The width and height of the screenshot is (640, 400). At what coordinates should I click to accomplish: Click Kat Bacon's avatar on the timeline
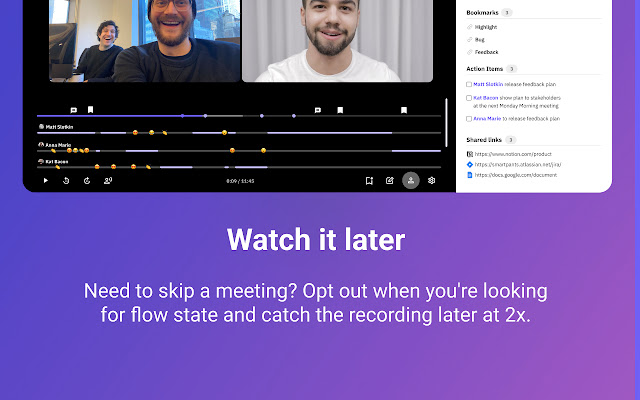tap(41, 161)
